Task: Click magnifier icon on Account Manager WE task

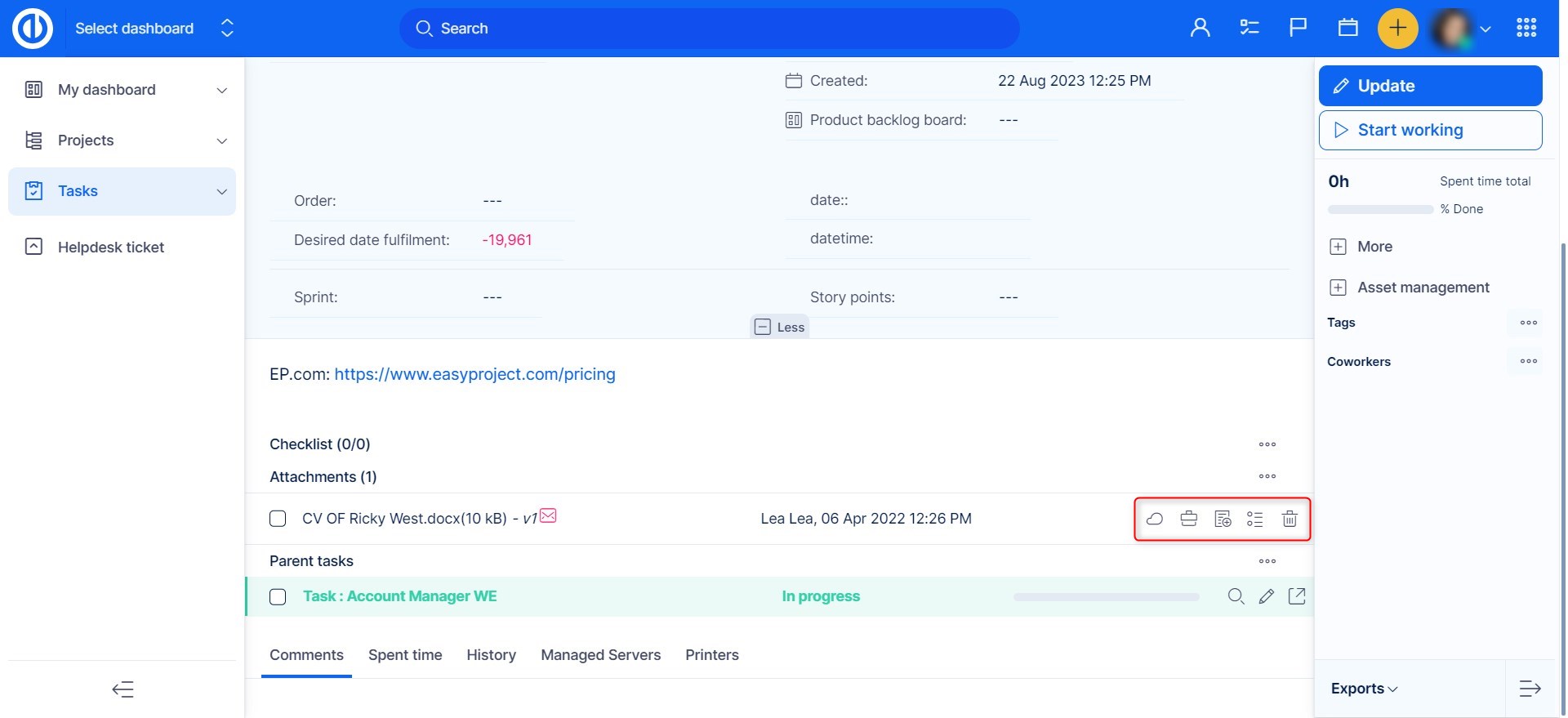Action: 1236,596
